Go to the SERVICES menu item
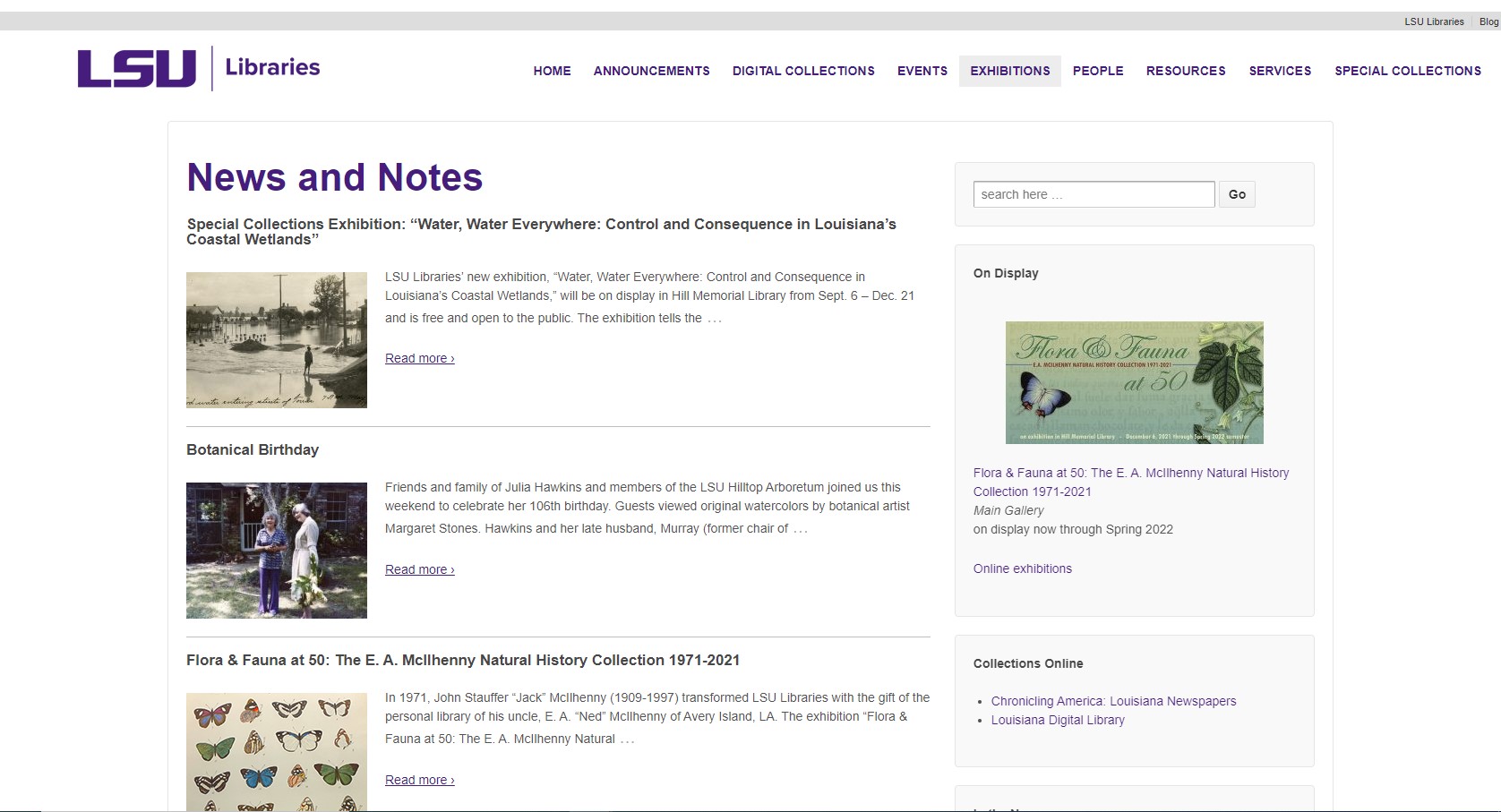 1280,71
